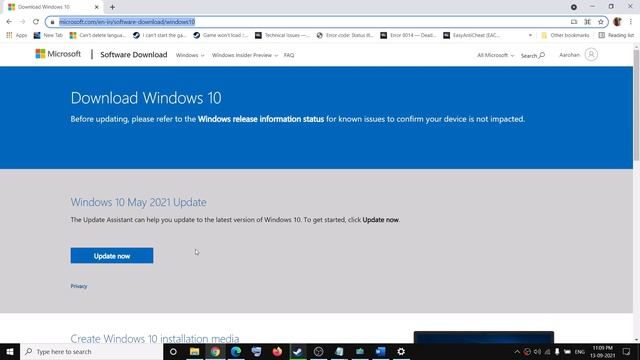The height and width of the screenshot is (360, 640).
Task: Open the Can't delete langua... bookmark
Action: [98, 36]
